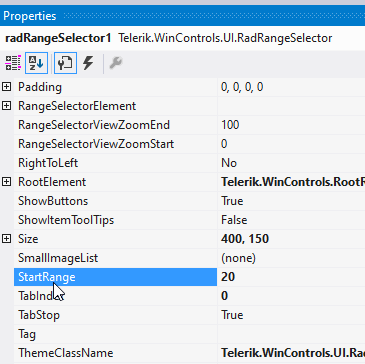Viewport: 365px width, 364px height.
Task: Switch to Categorized view icon
Action: coord(13,63)
